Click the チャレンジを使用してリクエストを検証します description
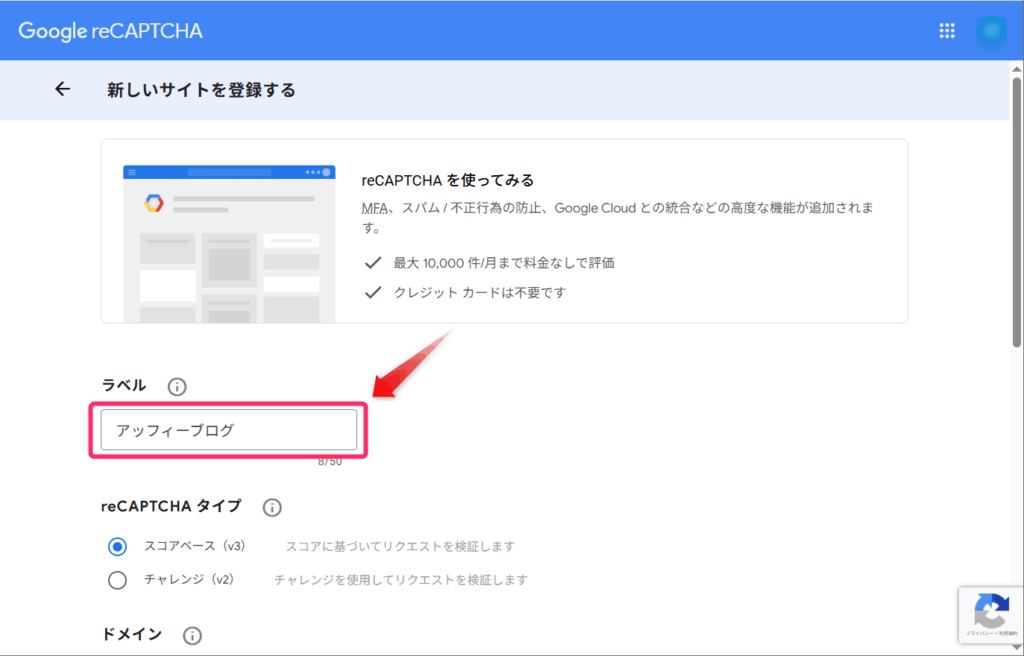This screenshot has height=656, width=1024. [400, 580]
